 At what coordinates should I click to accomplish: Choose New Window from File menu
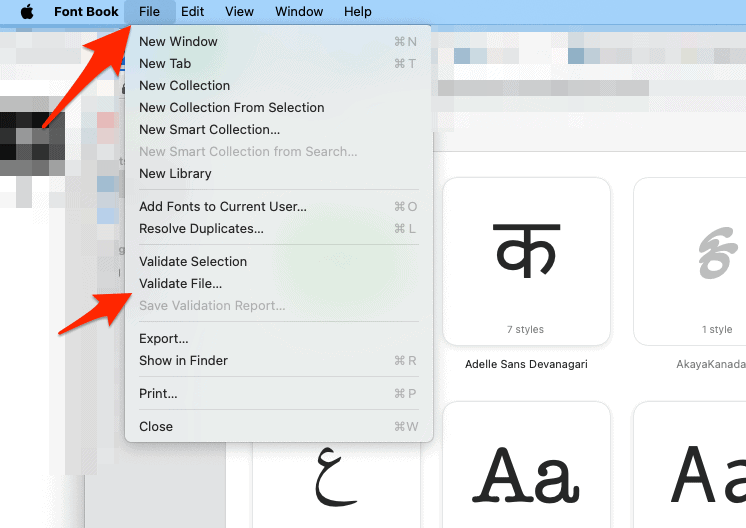(x=178, y=42)
